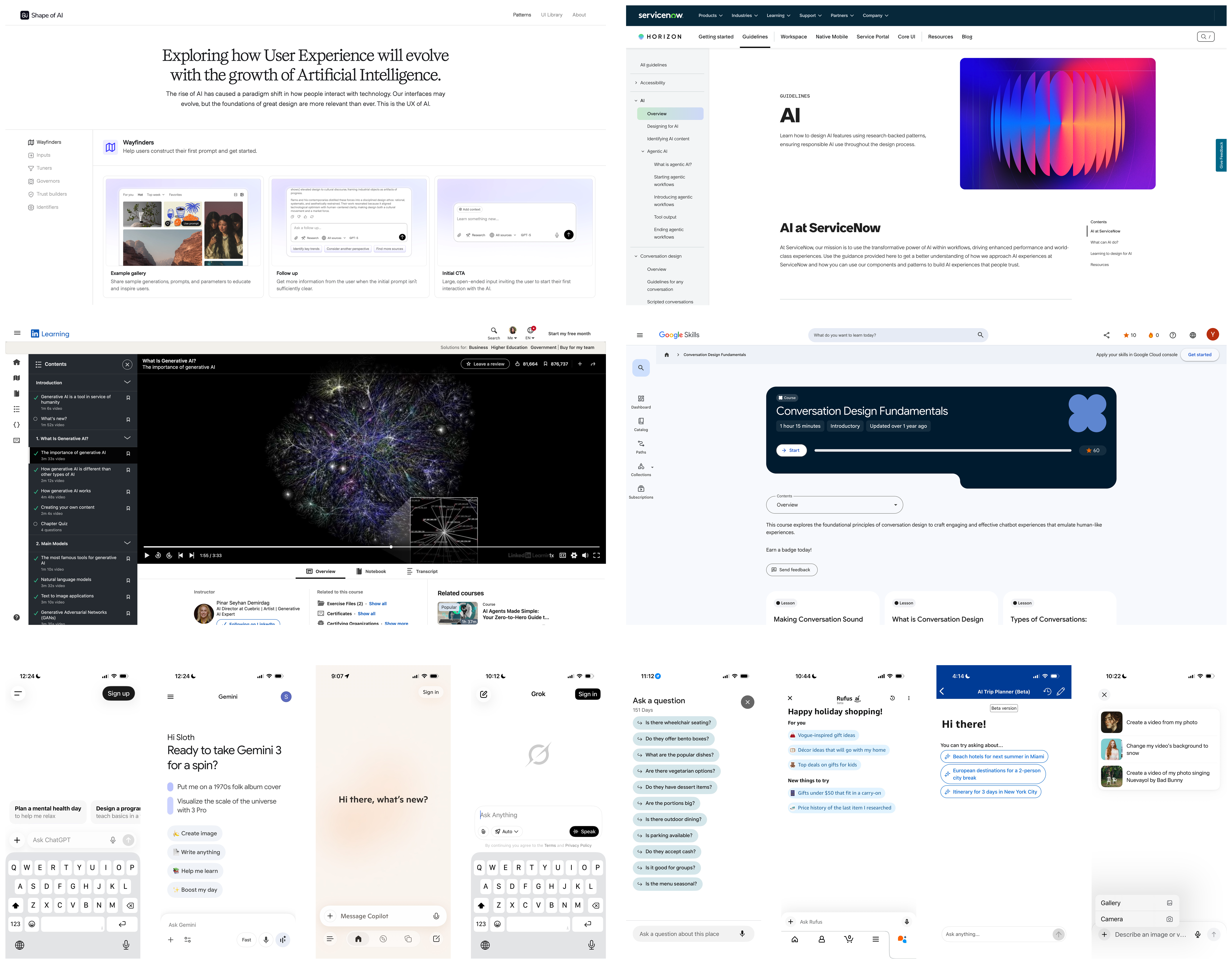The height and width of the screenshot is (964, 1232).
Task: Open Subscriptions in the Google Skills sidebar
Action: pyautogui.click(x=641, y=492)
